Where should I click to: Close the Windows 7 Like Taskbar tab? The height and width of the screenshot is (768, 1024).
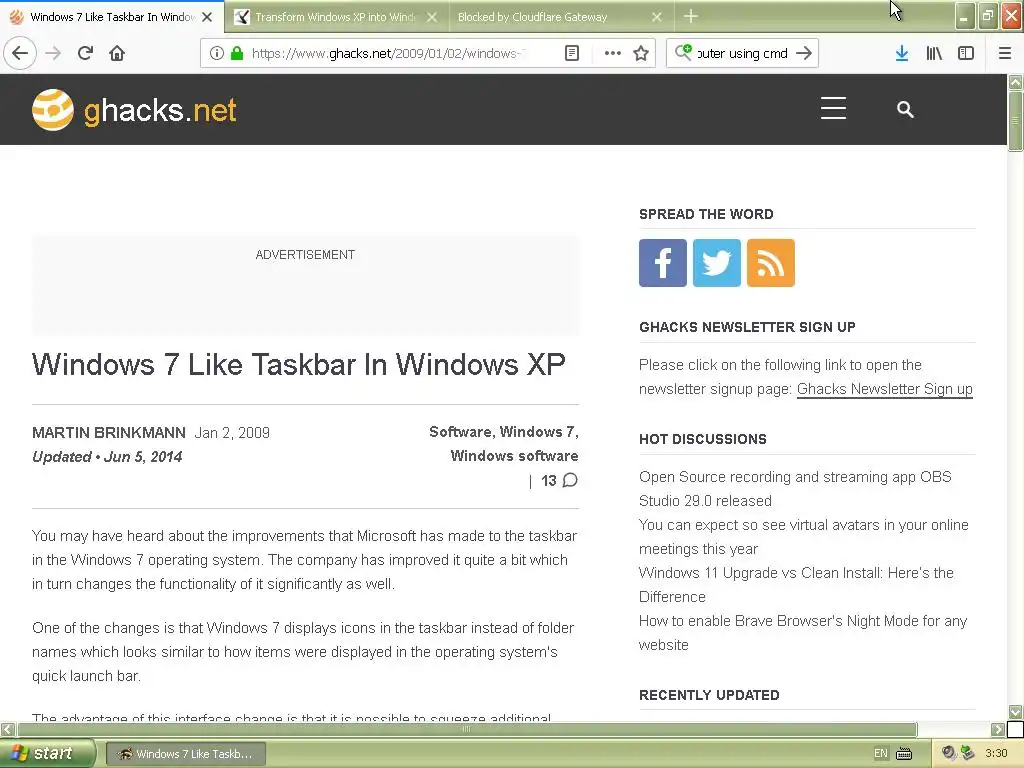[x=207, y=17]
